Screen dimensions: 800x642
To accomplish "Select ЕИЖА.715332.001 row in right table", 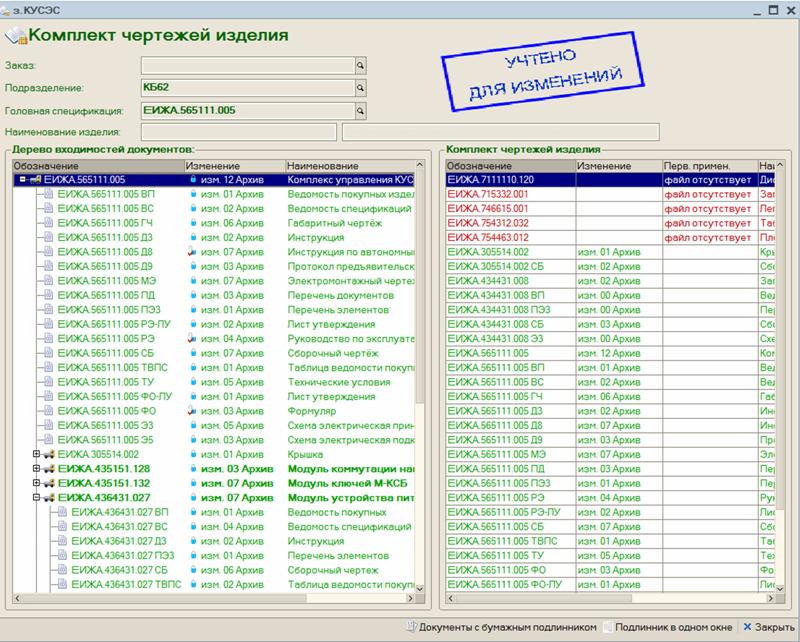I will point(508,194).
